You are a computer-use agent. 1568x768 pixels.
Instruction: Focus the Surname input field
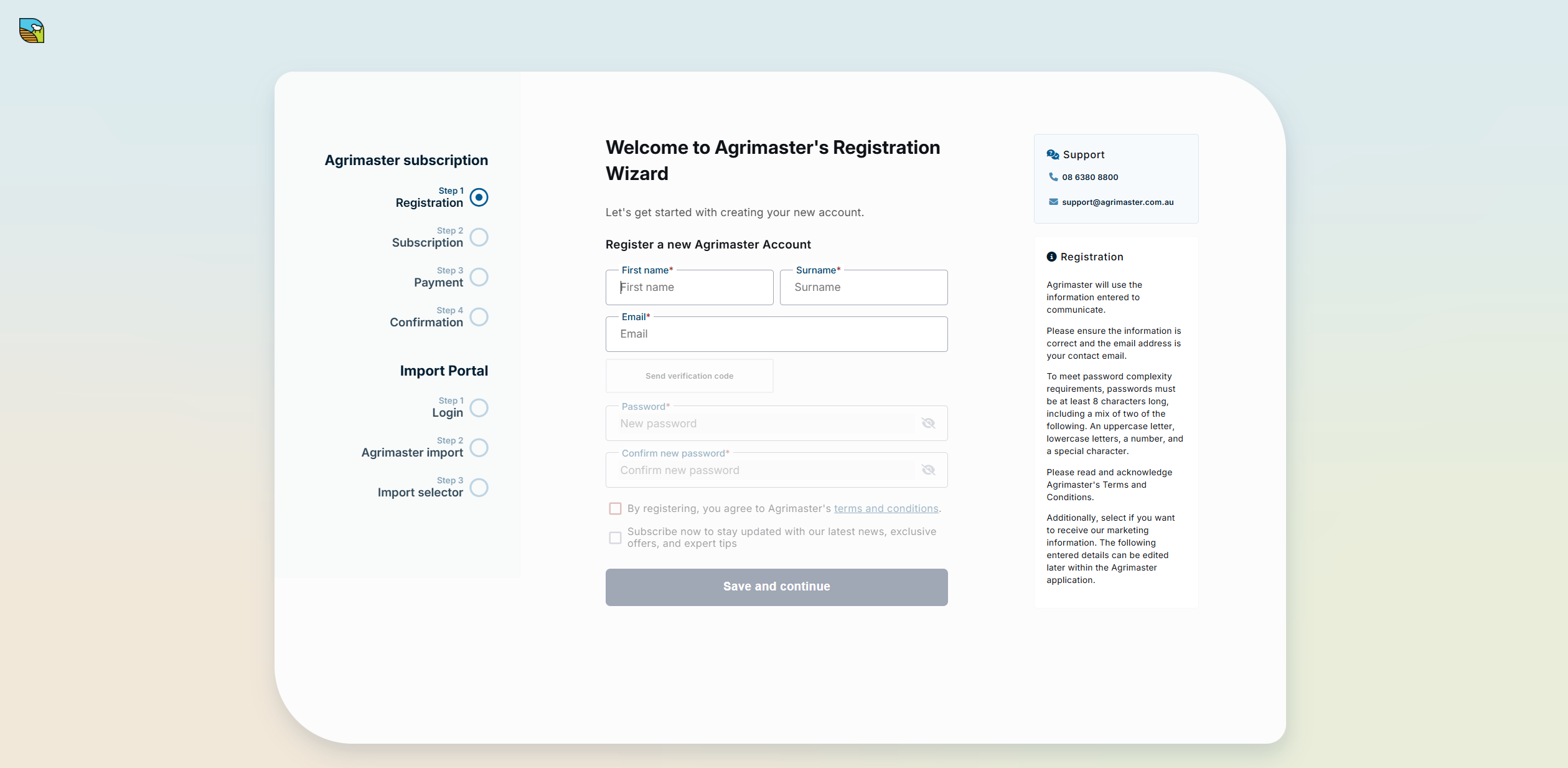point(864,287)
